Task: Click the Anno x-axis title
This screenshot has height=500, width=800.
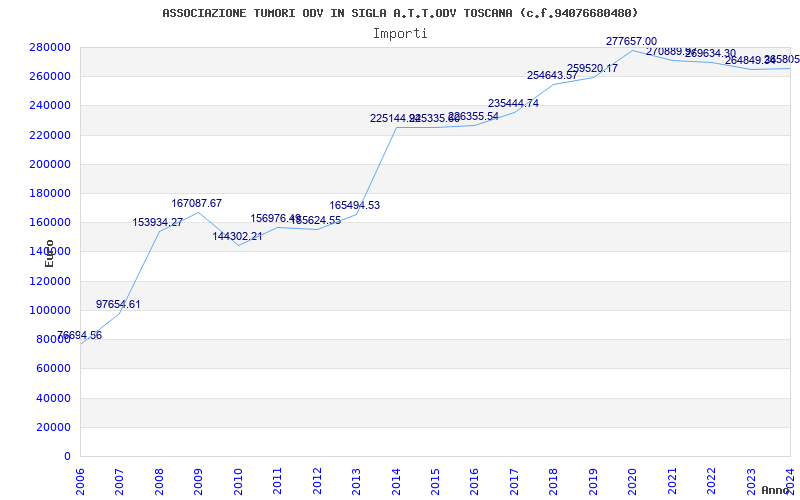Action: tap(776, 490)
